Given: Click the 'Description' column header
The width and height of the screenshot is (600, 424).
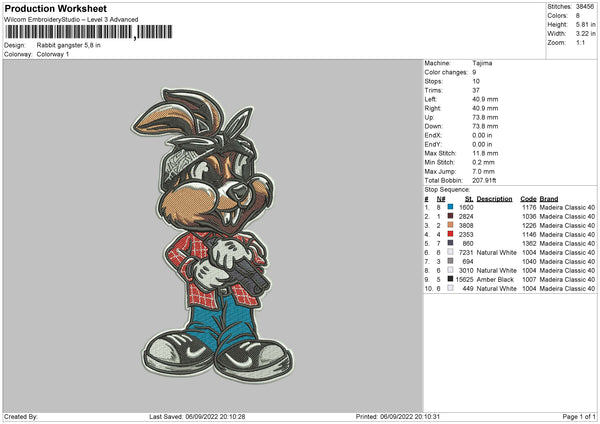Looking at the screenshot, I should (494, 199).
